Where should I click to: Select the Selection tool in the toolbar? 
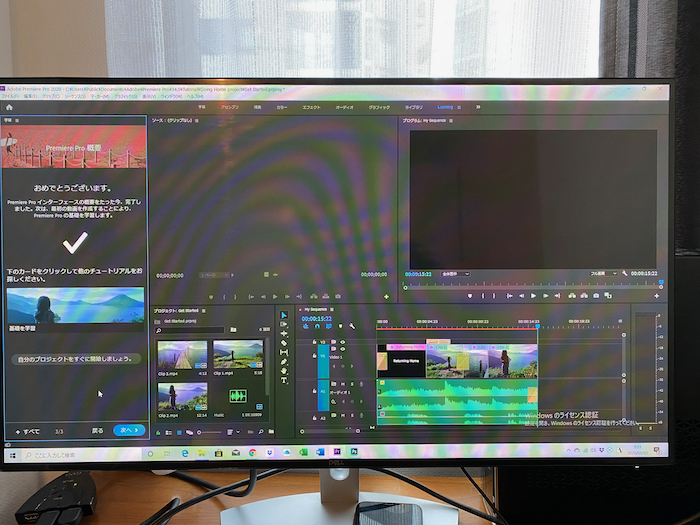pyautogui.click(x=283, y=315)
